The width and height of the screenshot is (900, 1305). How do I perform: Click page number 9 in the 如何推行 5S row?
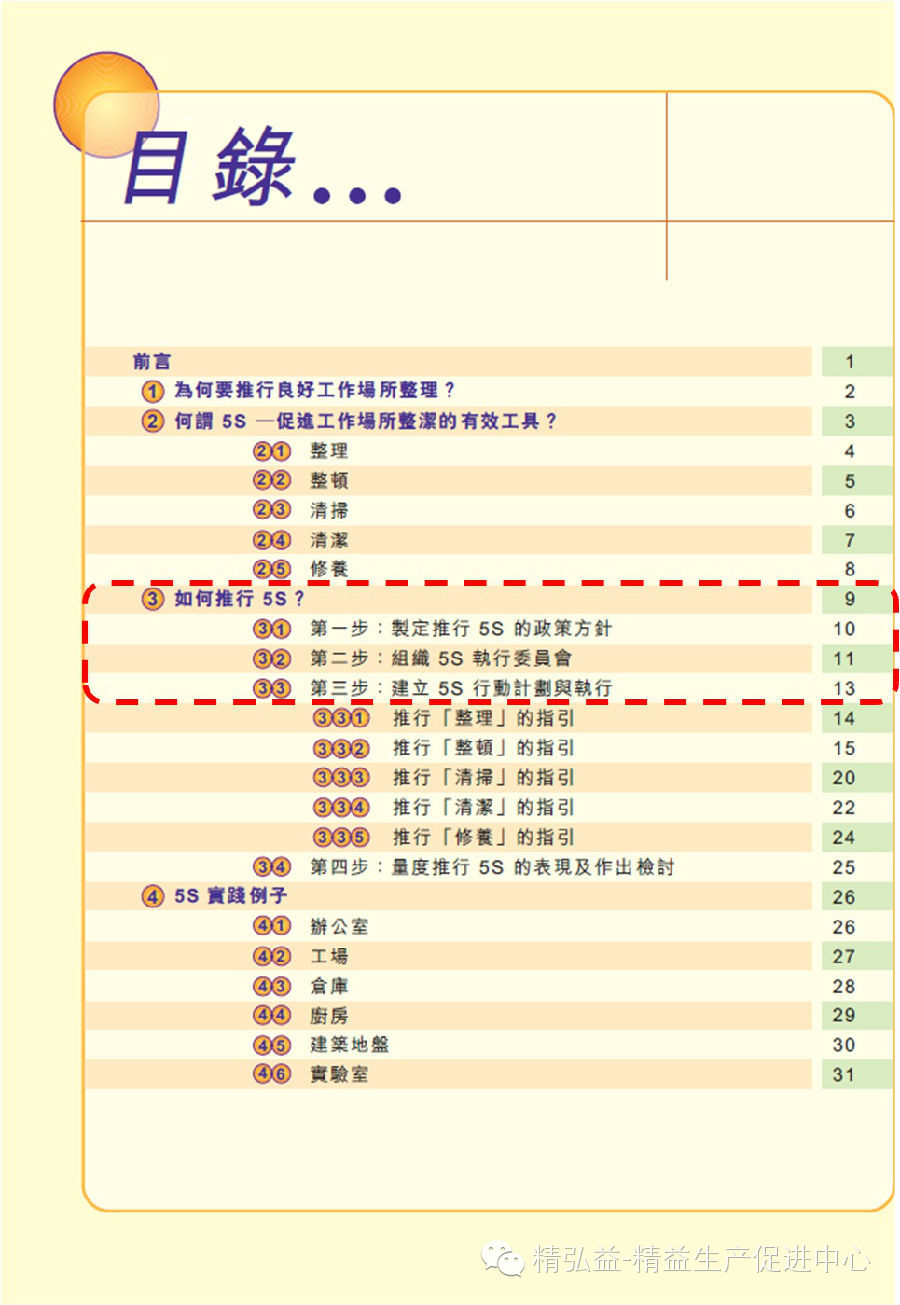(x=849, y=600)
